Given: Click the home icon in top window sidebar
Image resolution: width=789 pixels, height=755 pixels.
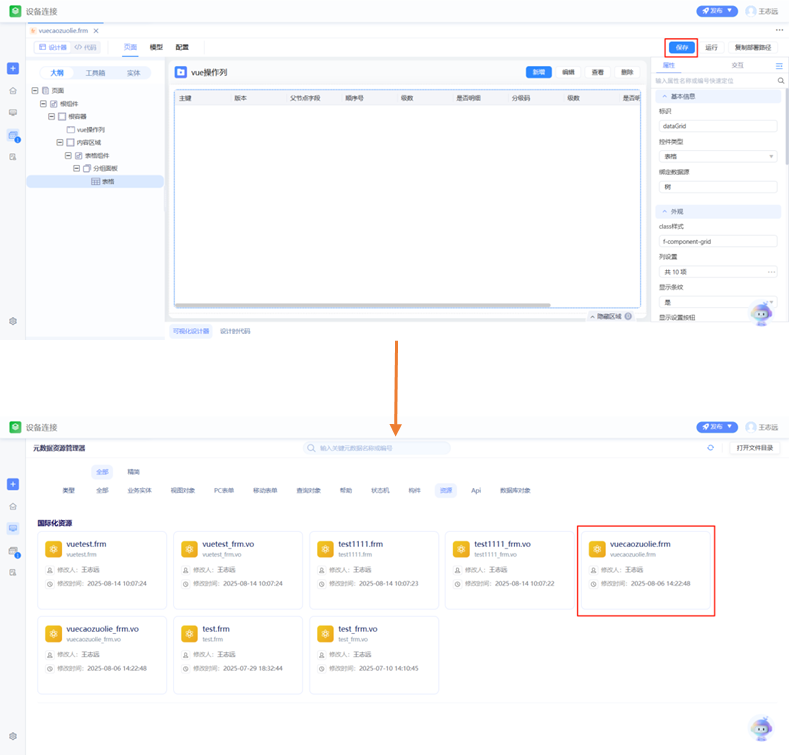Looking at the screenshot, I should pyautogui.click(x=13, y=91).
